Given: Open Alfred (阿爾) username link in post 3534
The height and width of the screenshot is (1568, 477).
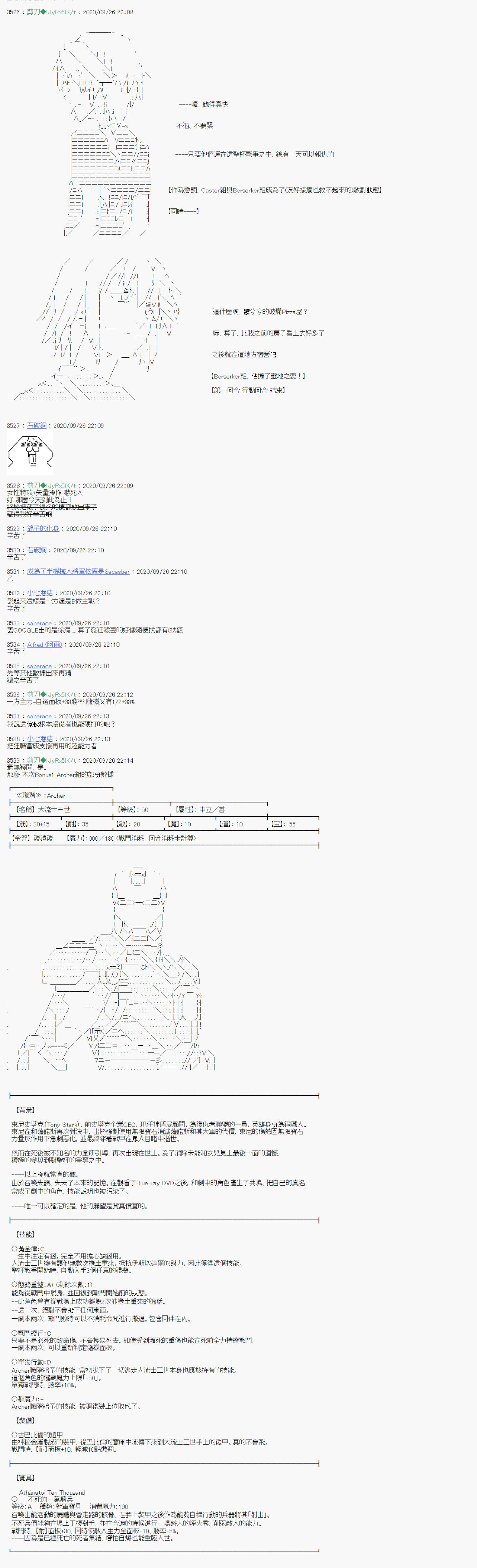Looking at the screenshot, I should coord(44,644).
